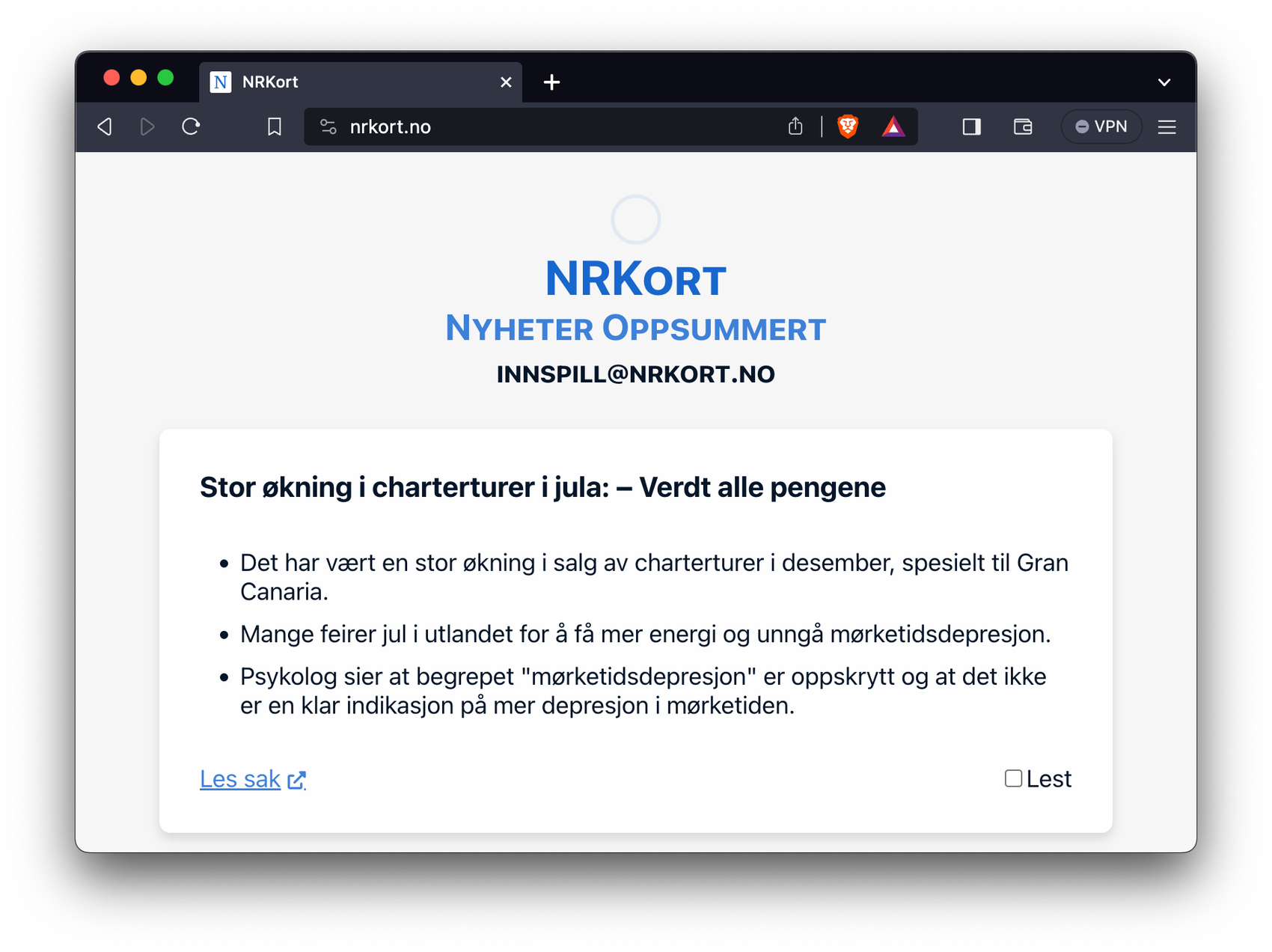The width and height of the screenshot is (1272, 952).
Task: Open the browser hamburger menu
Action: tap(1167, 126)
